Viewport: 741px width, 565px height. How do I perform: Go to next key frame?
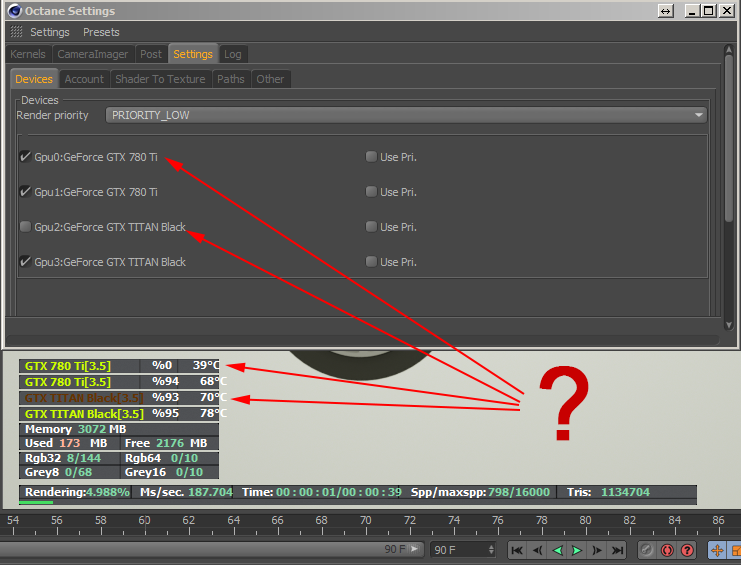point(597,550)
